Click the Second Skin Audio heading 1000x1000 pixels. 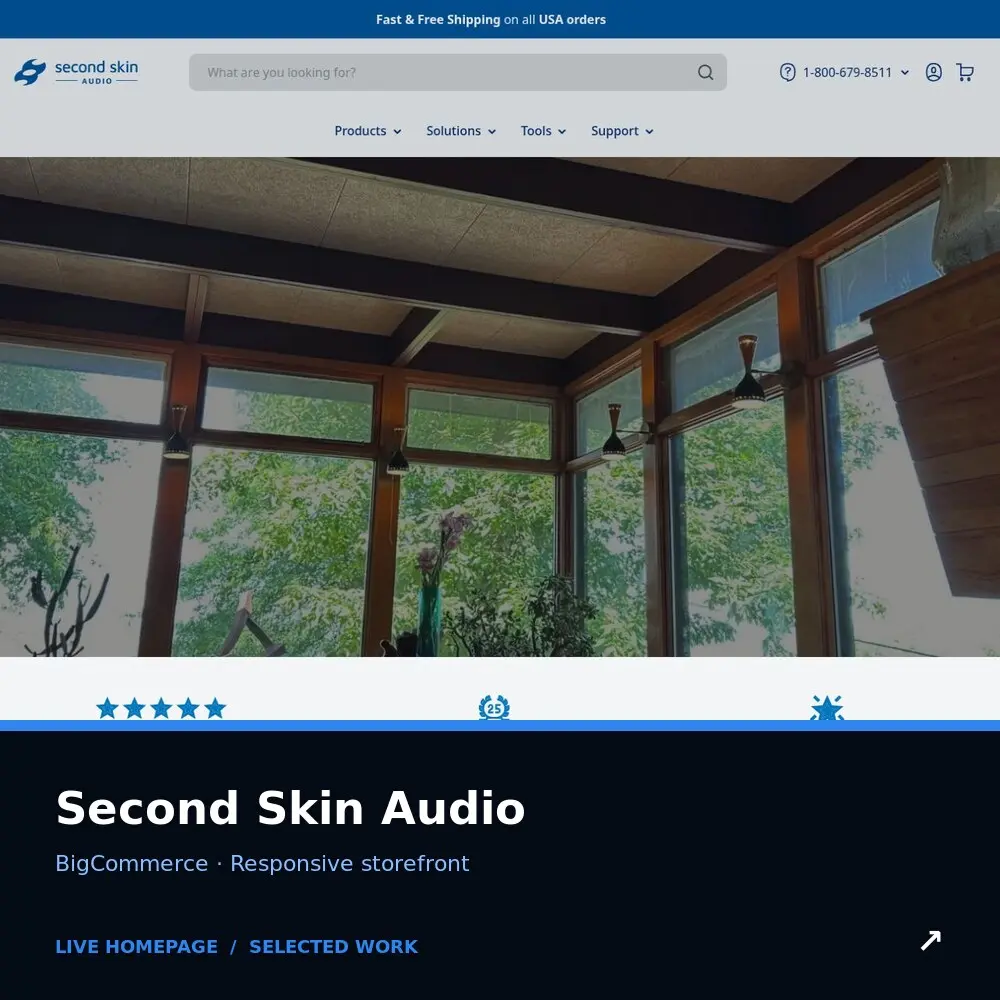290,808
